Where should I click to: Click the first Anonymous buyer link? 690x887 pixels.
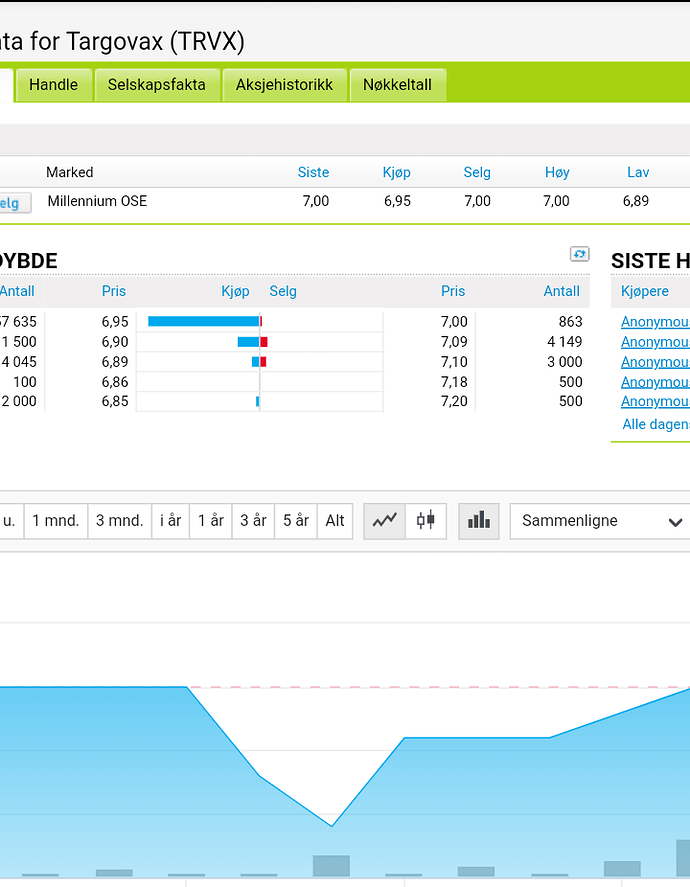655,322
